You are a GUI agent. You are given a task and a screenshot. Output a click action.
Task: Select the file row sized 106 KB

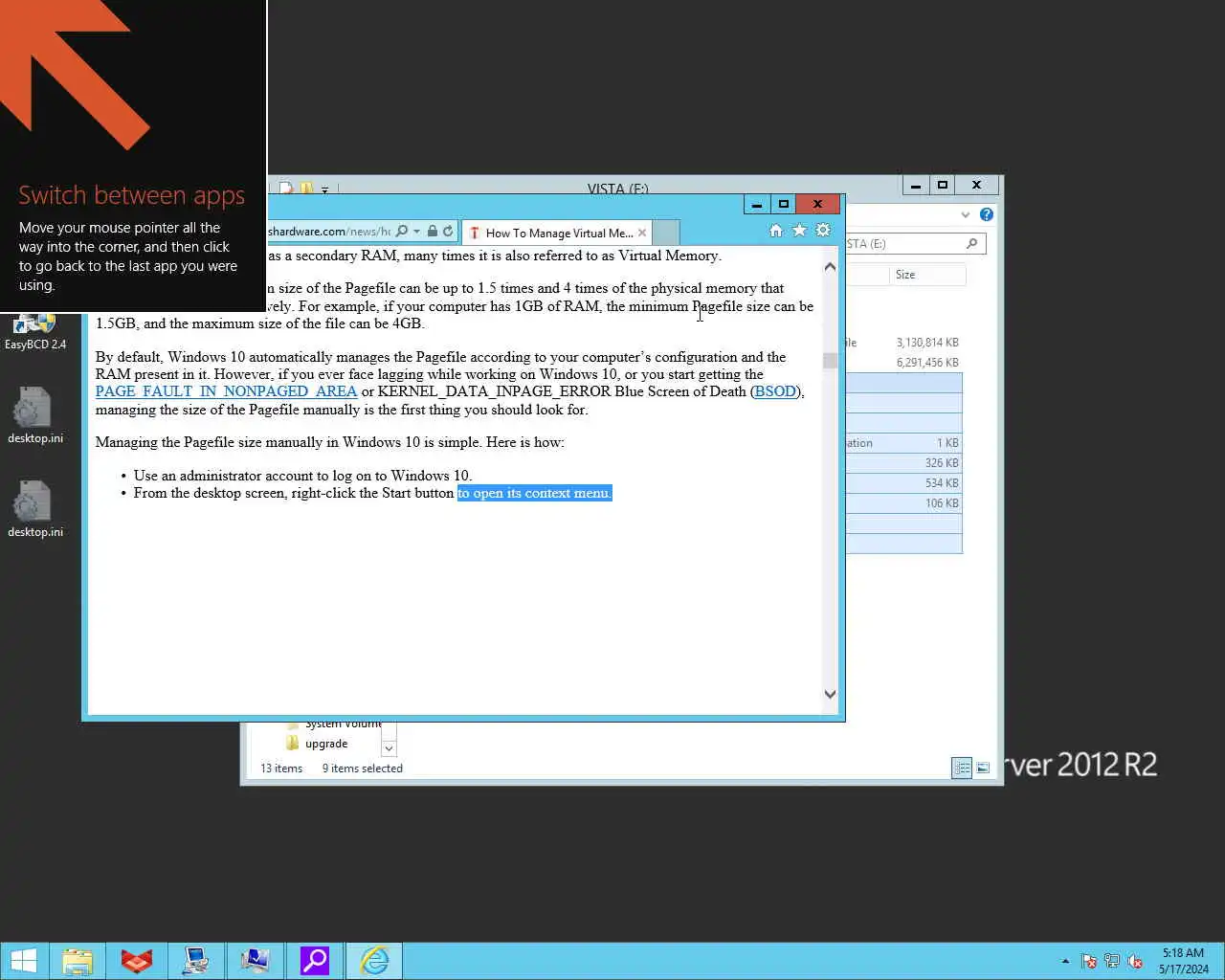click(x=903, y=503)
